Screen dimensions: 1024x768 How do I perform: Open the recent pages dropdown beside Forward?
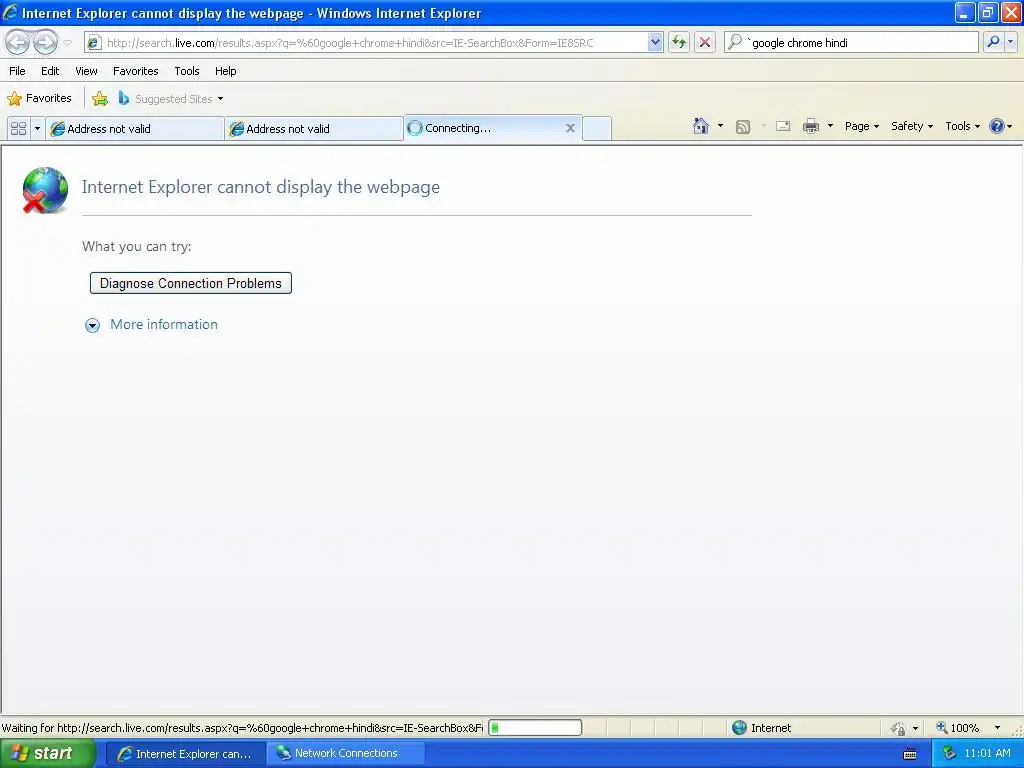tap(67, 43)
